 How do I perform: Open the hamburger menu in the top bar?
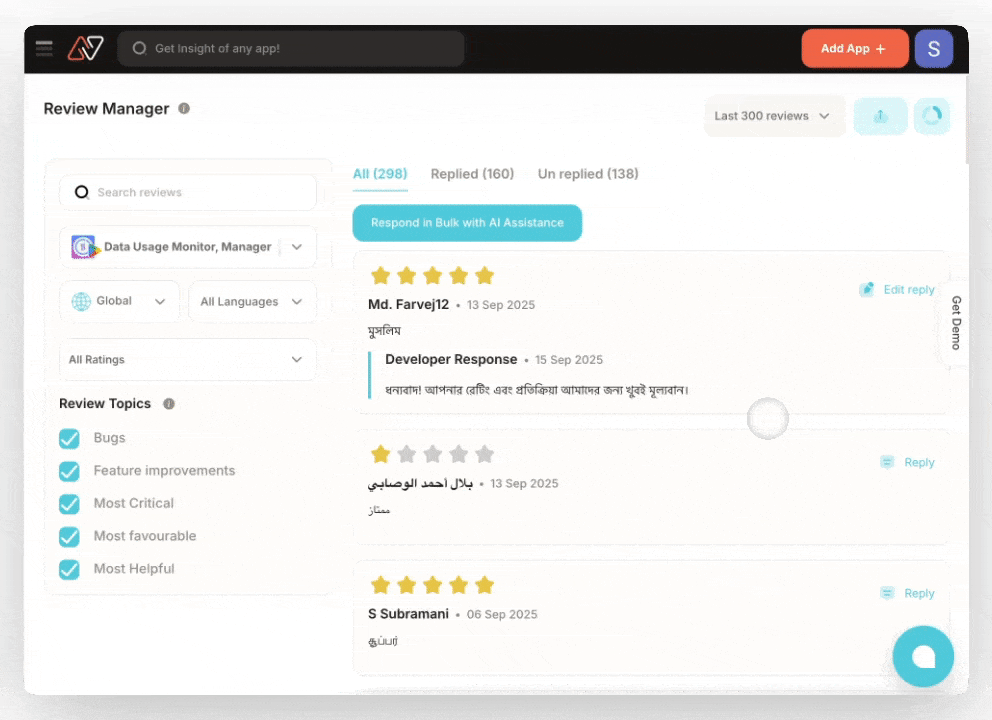(43, 47)
